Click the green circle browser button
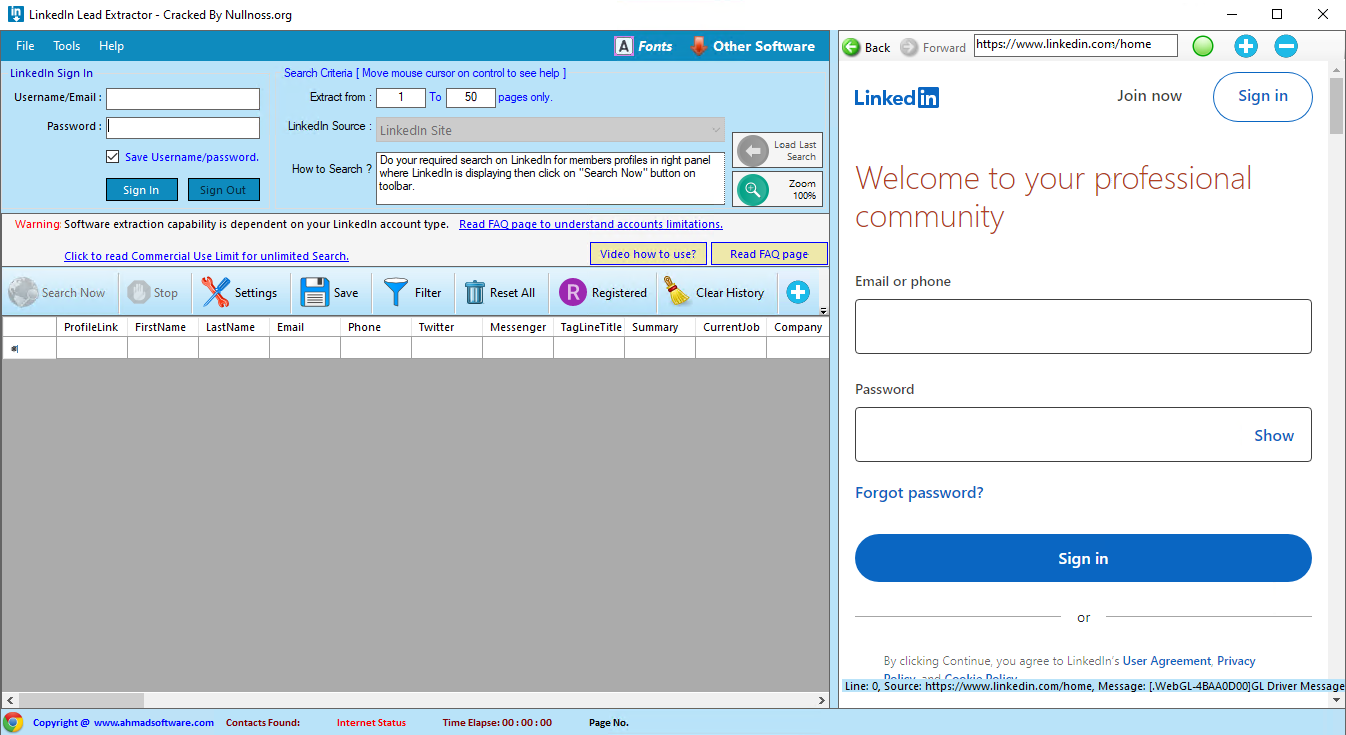Viewport: 1346px width, 735px height. pos(1203,46)
